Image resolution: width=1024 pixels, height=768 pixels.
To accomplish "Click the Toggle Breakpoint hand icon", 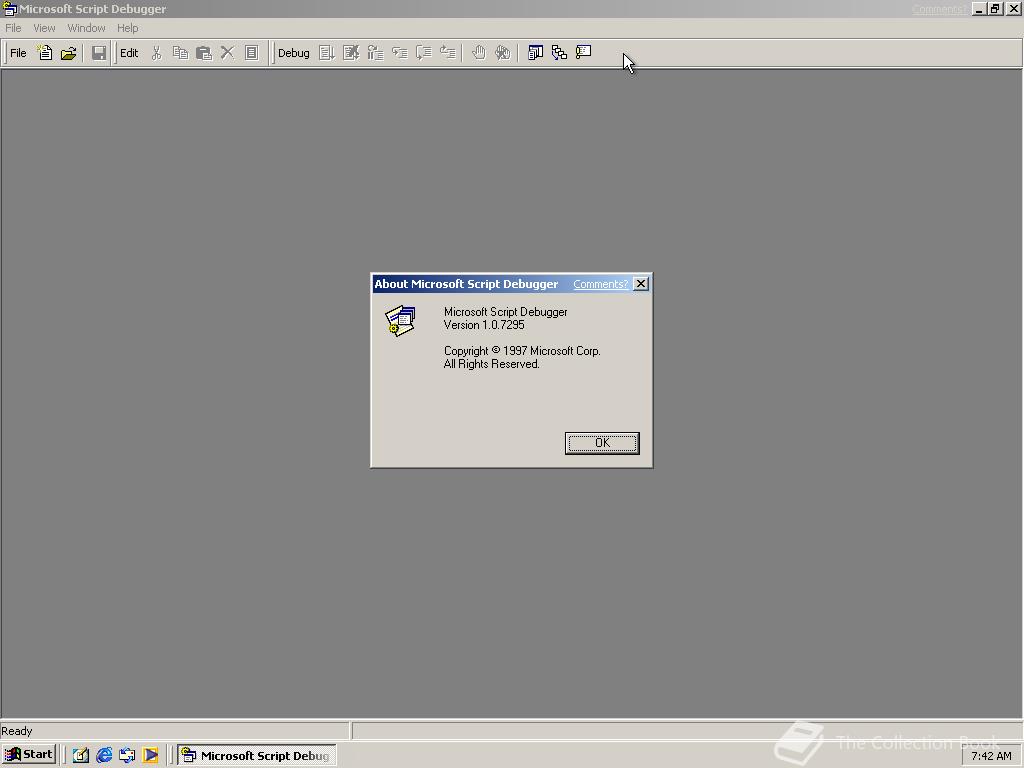I will [478, 53].
